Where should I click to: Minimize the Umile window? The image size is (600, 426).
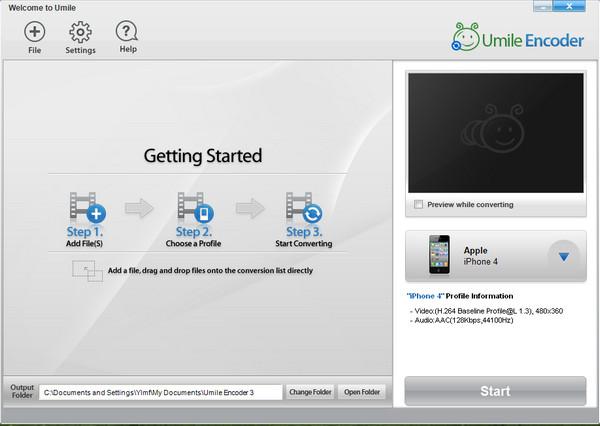543,6
